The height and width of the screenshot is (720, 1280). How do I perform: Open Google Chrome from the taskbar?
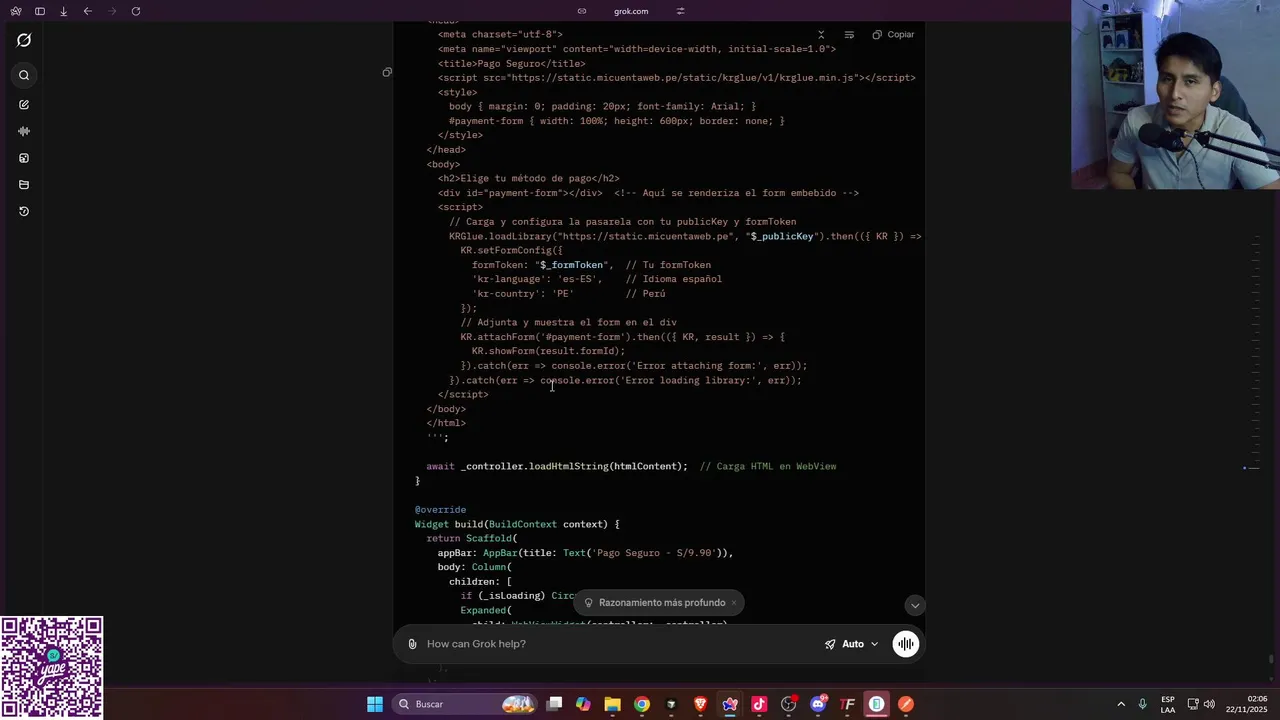642,704
